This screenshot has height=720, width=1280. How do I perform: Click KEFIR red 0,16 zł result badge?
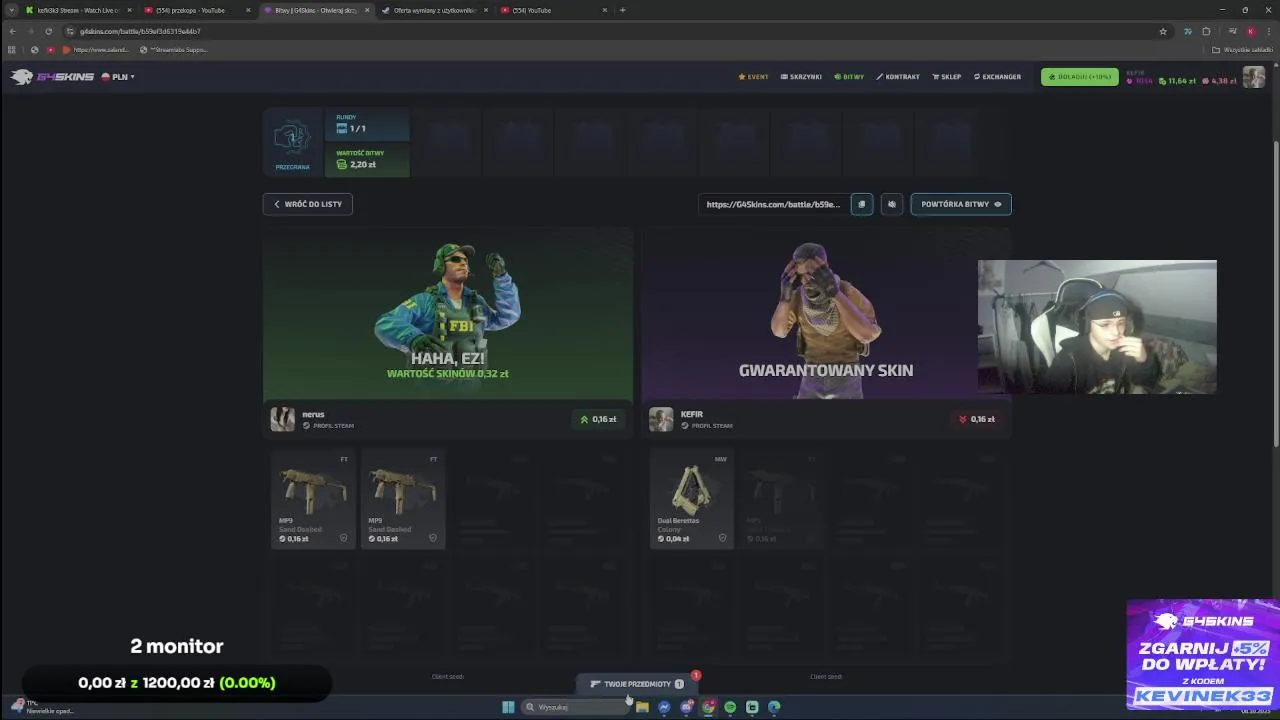pos(977,419)
